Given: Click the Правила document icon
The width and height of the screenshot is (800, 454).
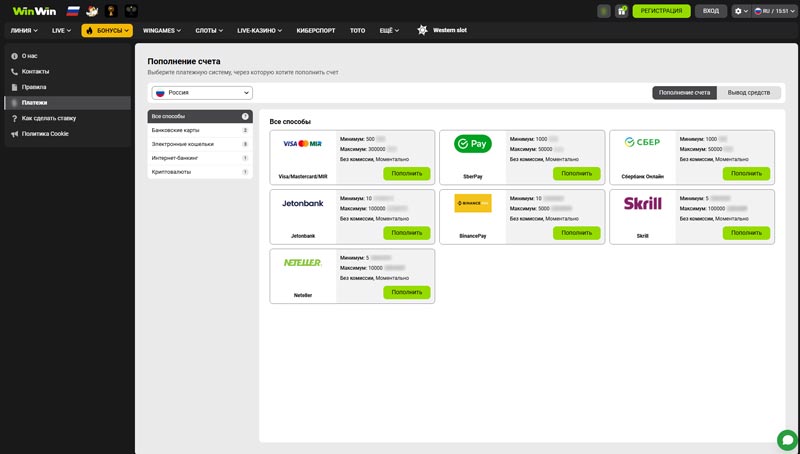Looking at the screenshot, I should coord(14,87).
